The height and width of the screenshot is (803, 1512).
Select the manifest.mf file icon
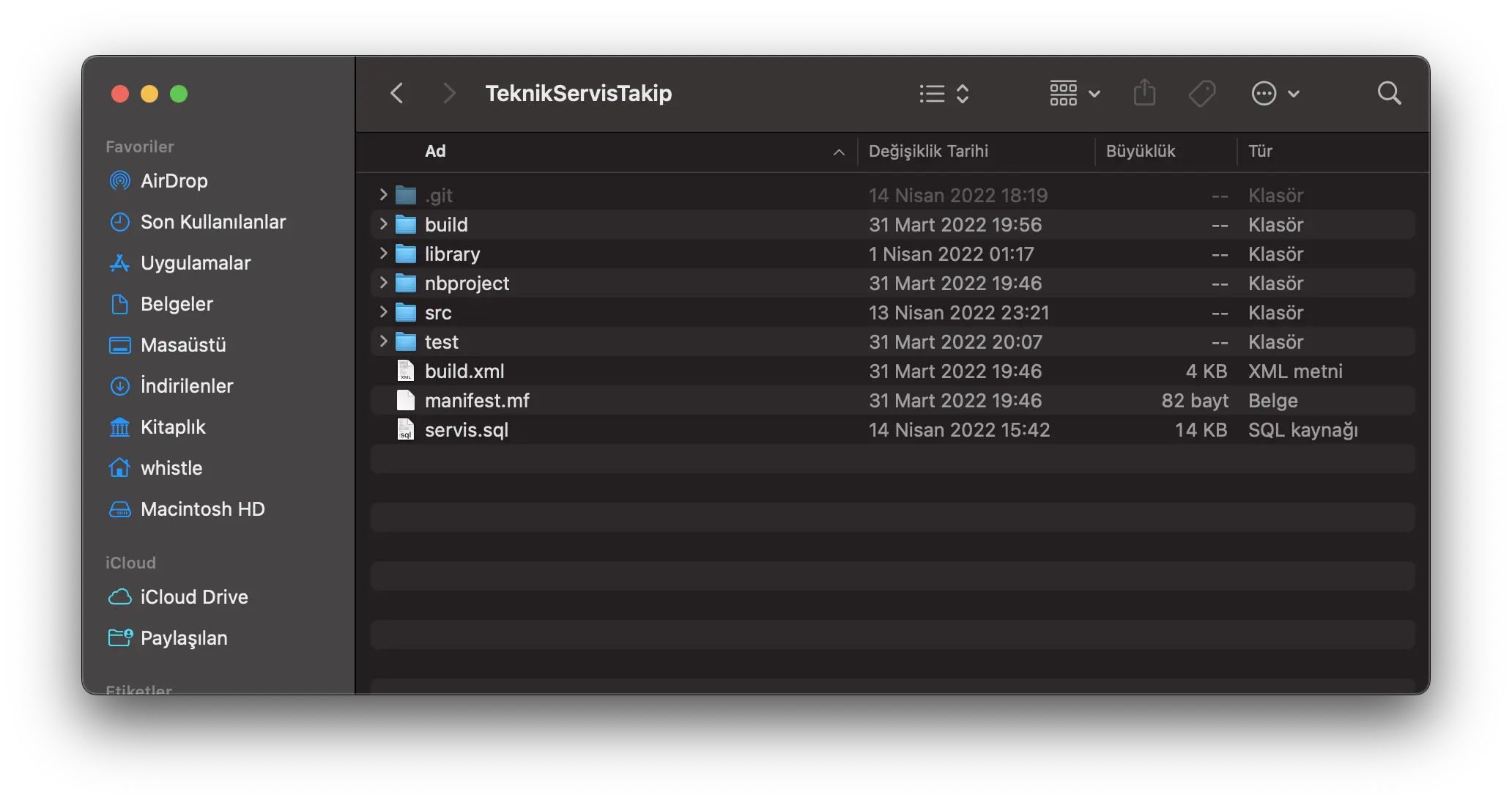pyautogui.click(x=406, y=401)
